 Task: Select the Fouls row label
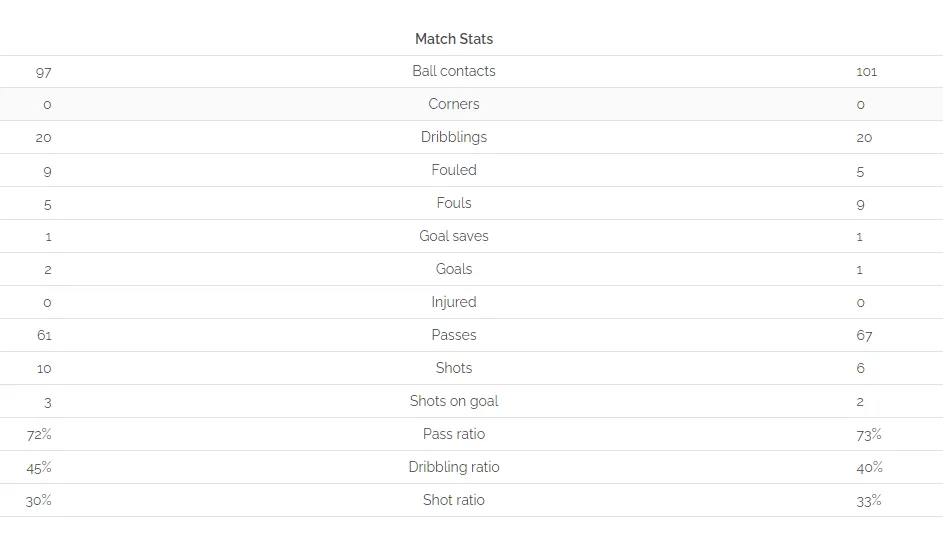[x=454, y=203]
